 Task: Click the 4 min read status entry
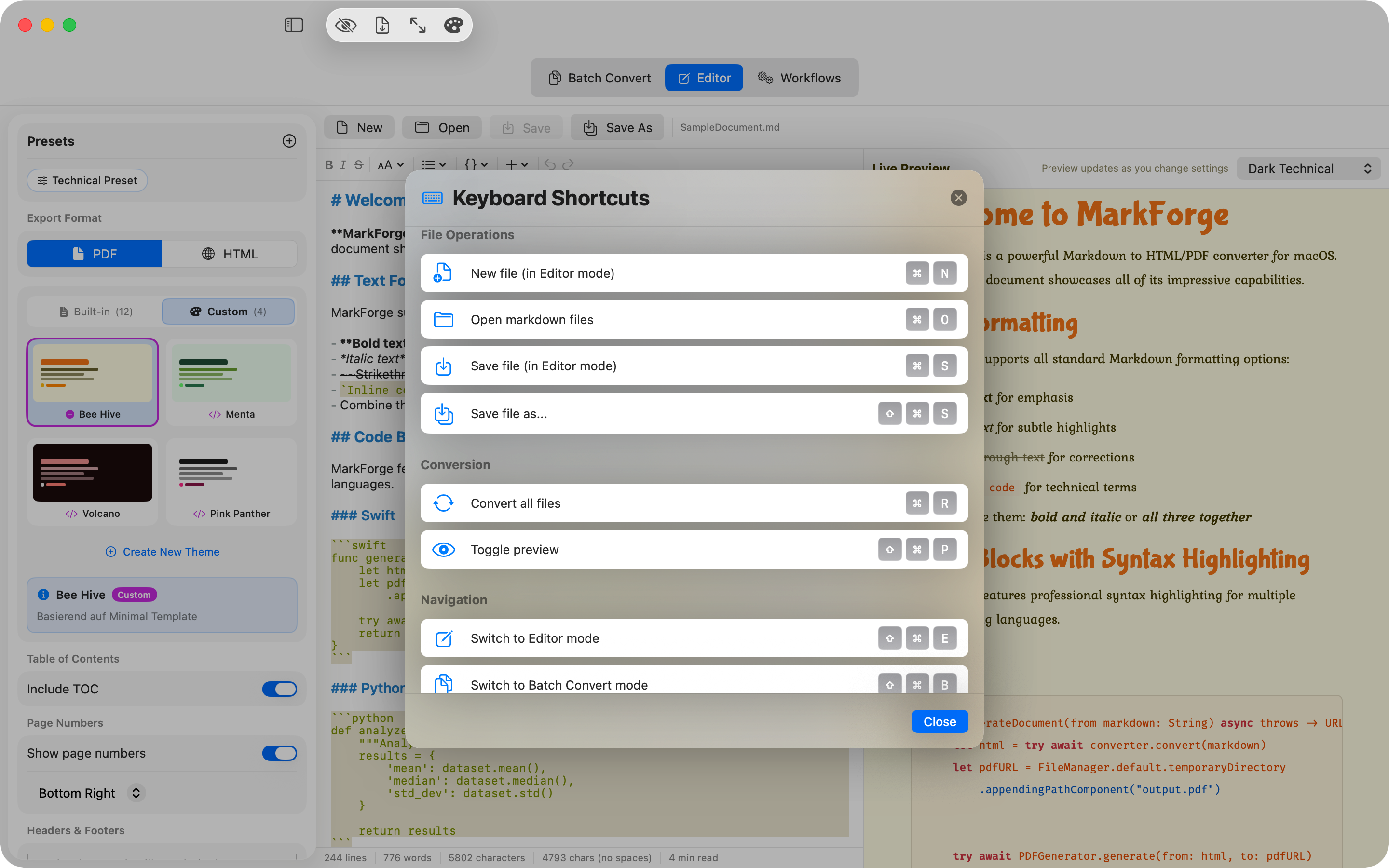coord(693,858)
